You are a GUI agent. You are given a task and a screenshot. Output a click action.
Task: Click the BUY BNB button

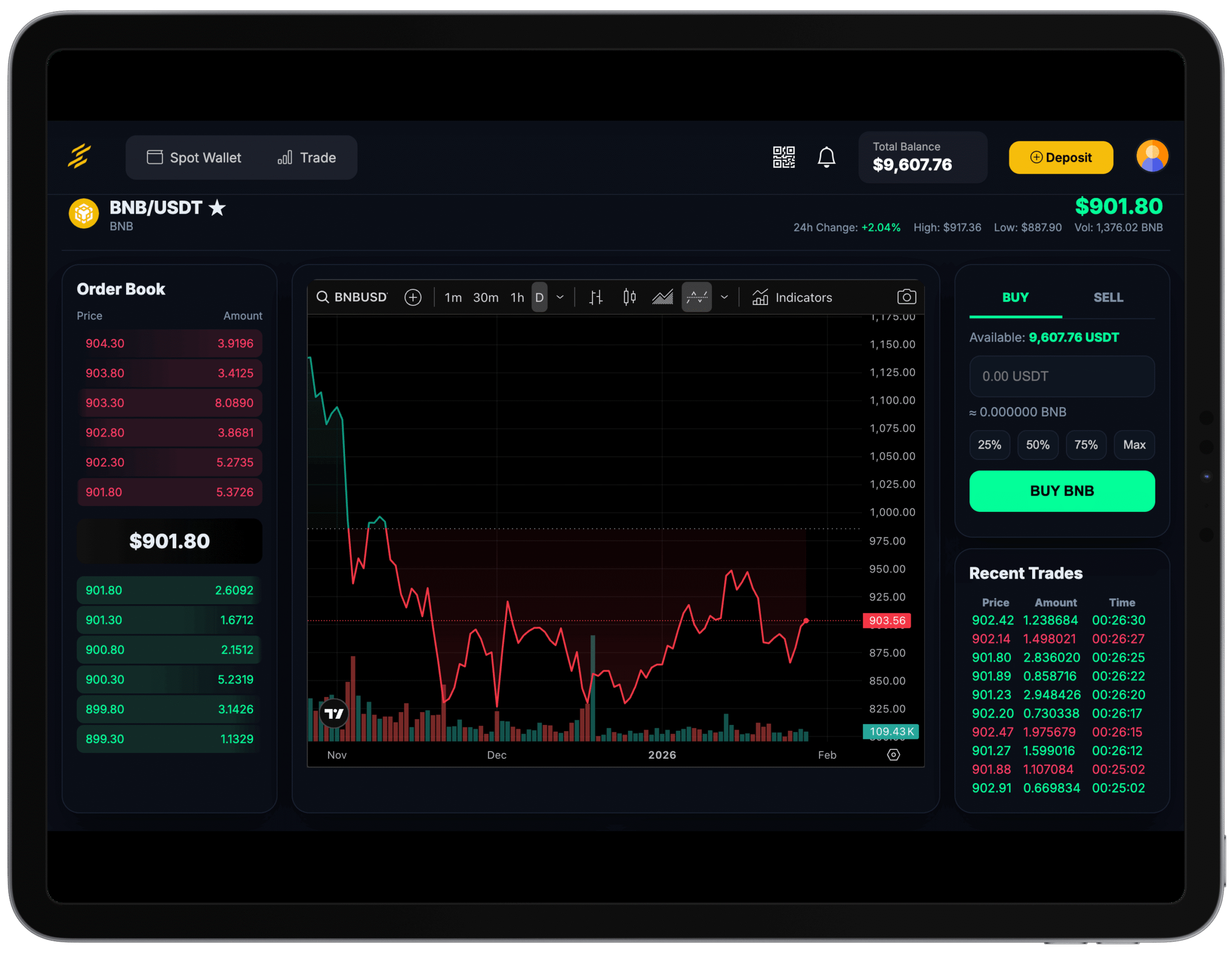coord(1062,491)
